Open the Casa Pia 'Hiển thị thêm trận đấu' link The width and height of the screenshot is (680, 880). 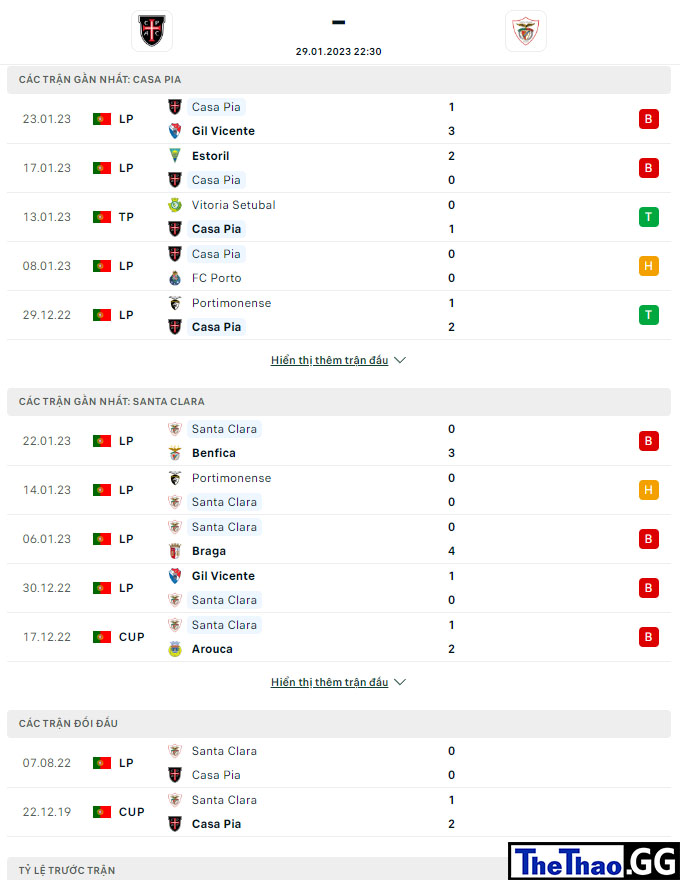pyautogui.click(x=329, y=360)
